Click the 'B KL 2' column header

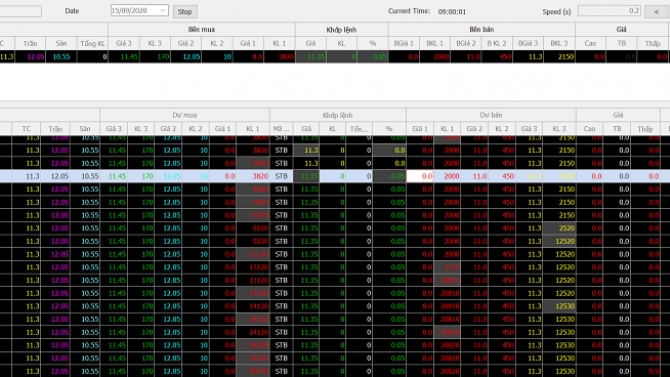(497, 43)
